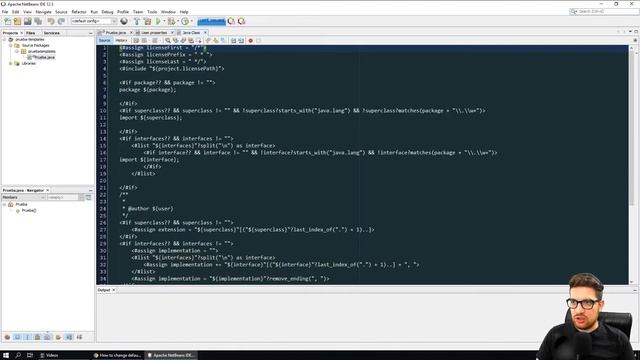This screenshot has height=360, width=640.
Task: Click the second circular profiler icon
Action: [x=242, y=21]
